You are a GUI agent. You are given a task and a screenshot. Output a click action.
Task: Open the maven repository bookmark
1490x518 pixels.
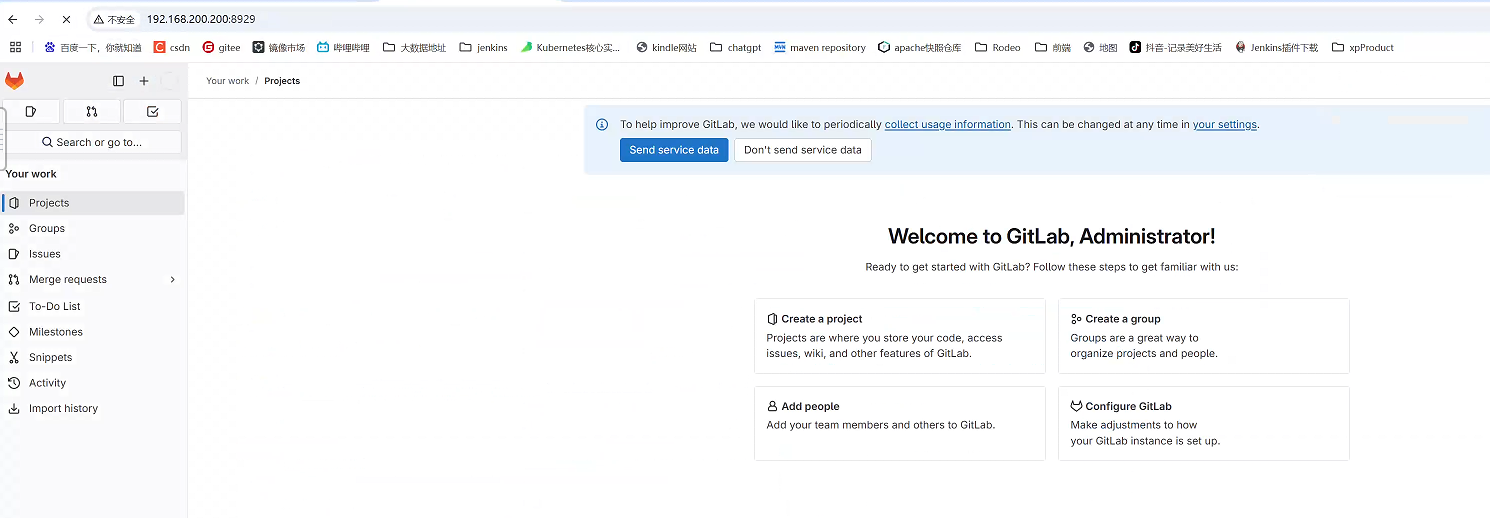click(820, 47)
